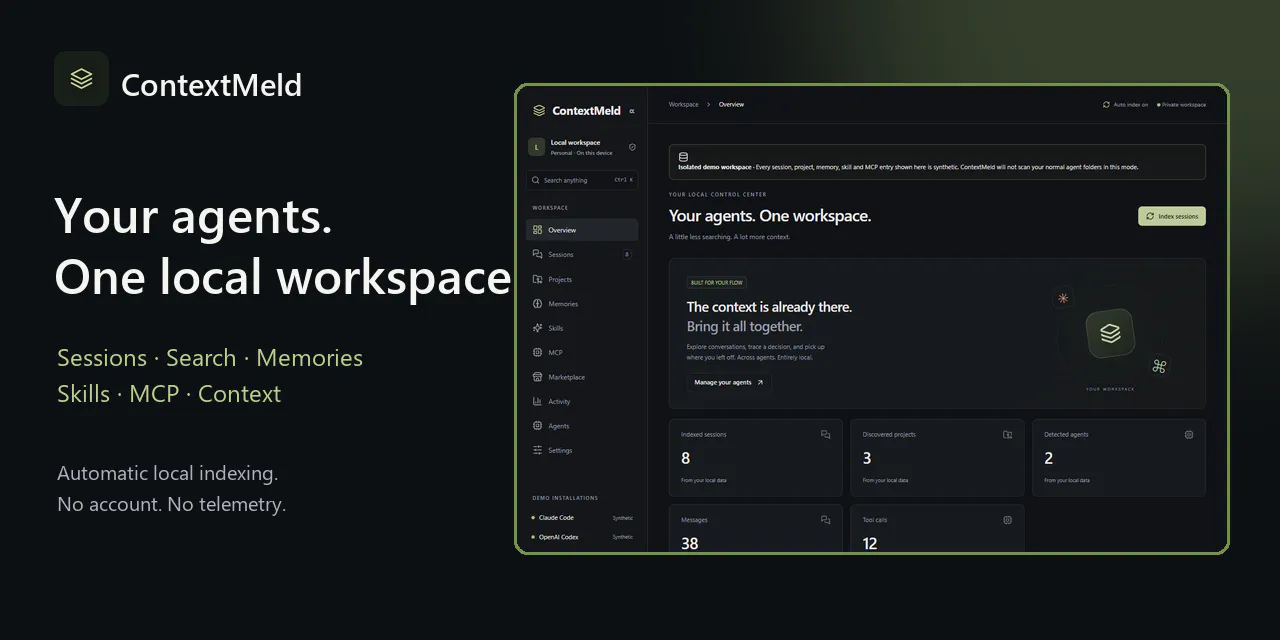The height and width of the screenshot is (640, 1280).
Task: Toggle the Auto index on label
Action: click(x=1131, y=104)
